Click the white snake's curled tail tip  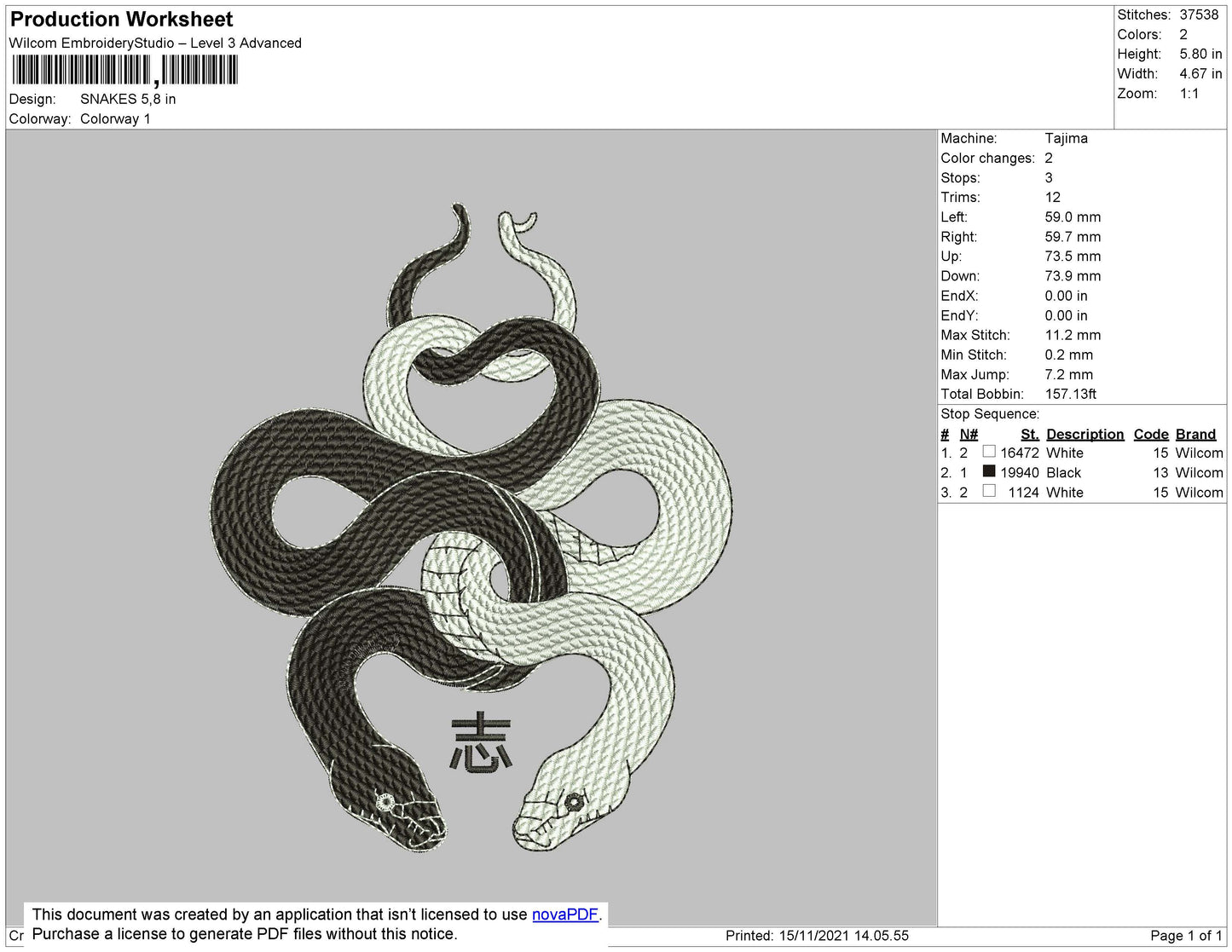coord(530,220)
